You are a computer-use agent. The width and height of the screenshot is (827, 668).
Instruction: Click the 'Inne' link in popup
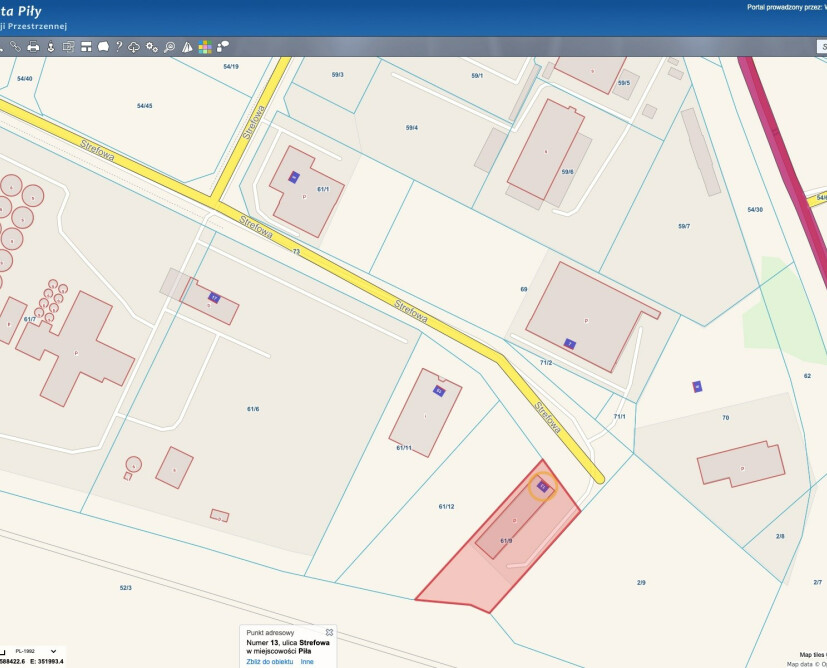[x=307, y=662]
